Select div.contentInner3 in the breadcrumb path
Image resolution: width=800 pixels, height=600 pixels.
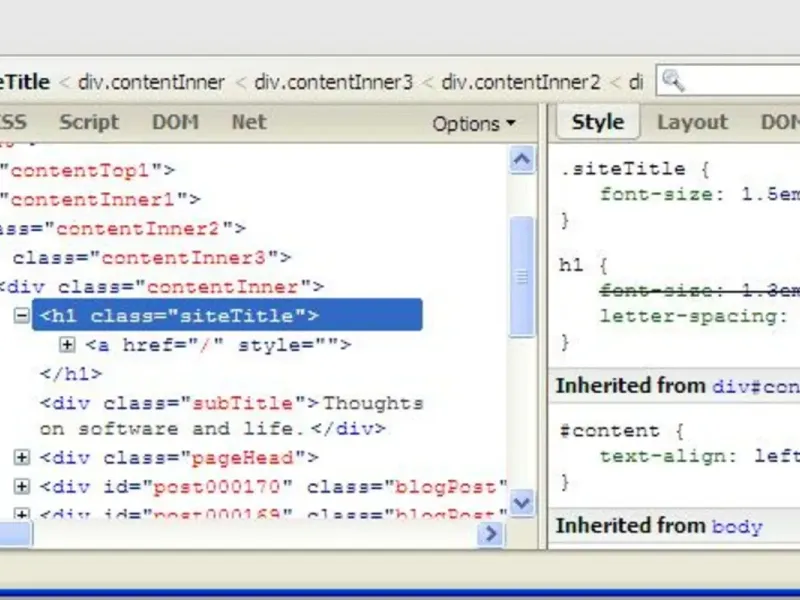click(333, 83)
